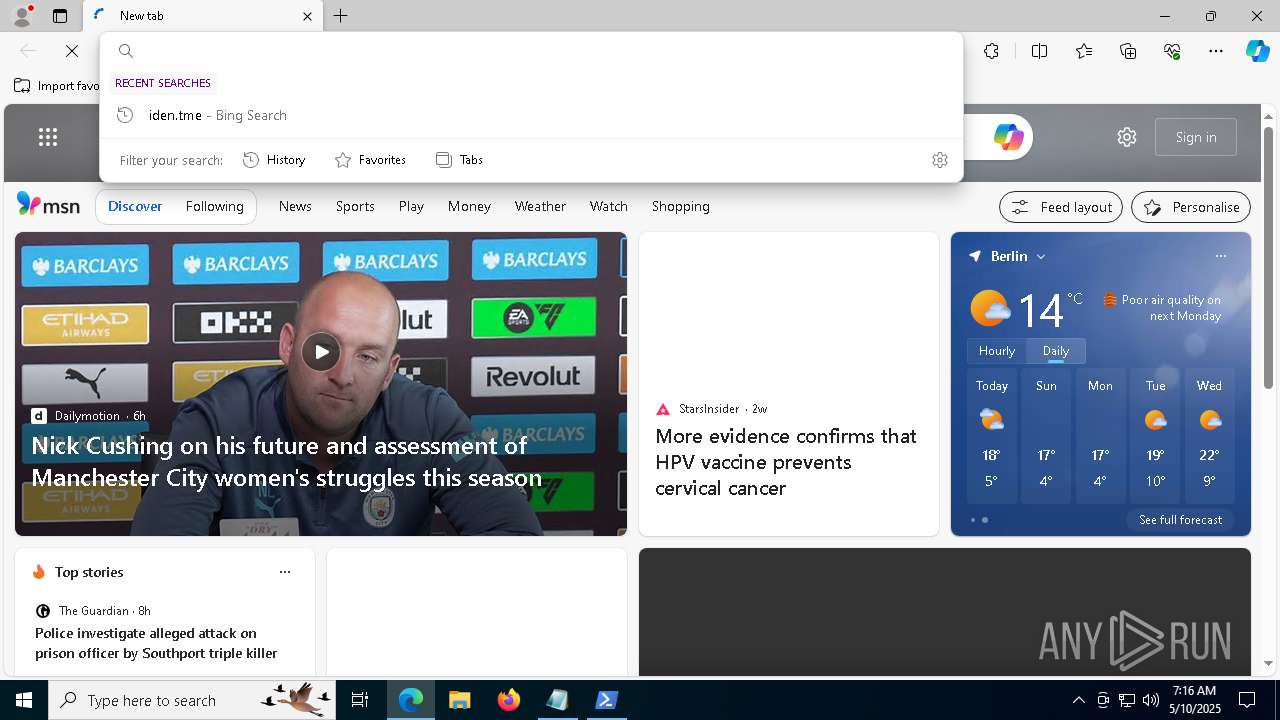Open notification center icon
Screen dimensions: 1280x720
point(1247,700)
